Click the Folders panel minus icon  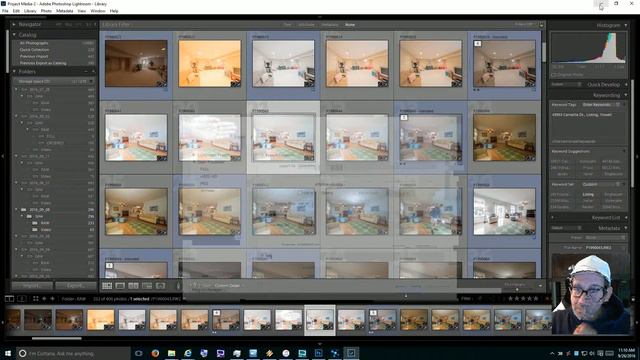[86, 71]
